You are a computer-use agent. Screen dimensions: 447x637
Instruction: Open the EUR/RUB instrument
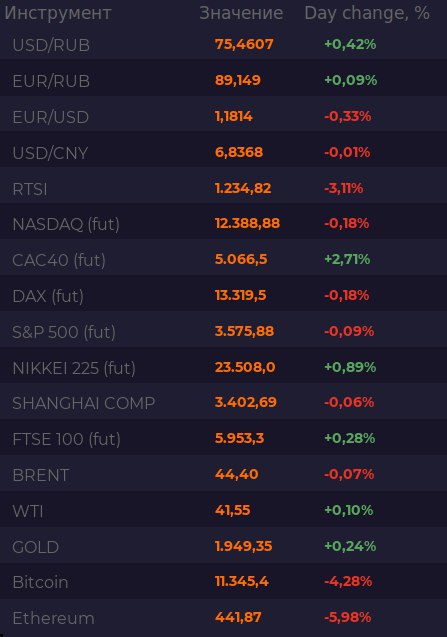click(x=224, y=80)
